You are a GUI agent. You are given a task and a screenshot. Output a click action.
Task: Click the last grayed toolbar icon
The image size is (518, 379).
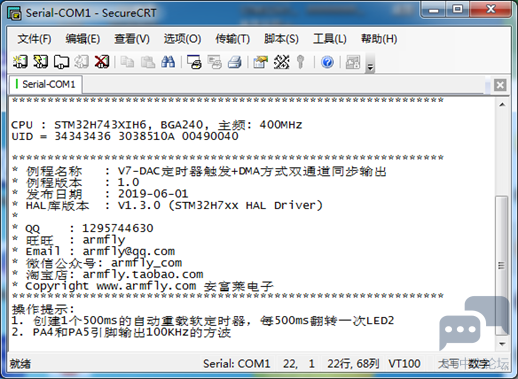click(x=353, y=62)
